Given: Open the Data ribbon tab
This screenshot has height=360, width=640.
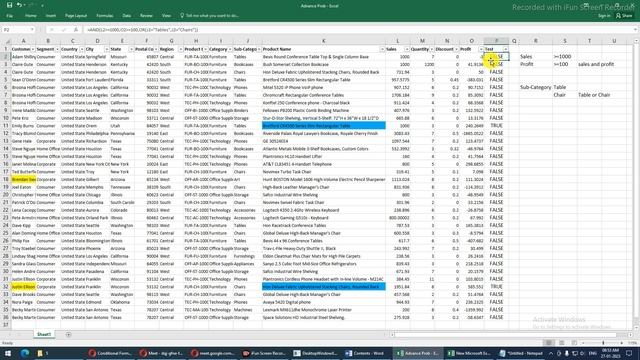Looking at the screenshot, I should point(127,16).
